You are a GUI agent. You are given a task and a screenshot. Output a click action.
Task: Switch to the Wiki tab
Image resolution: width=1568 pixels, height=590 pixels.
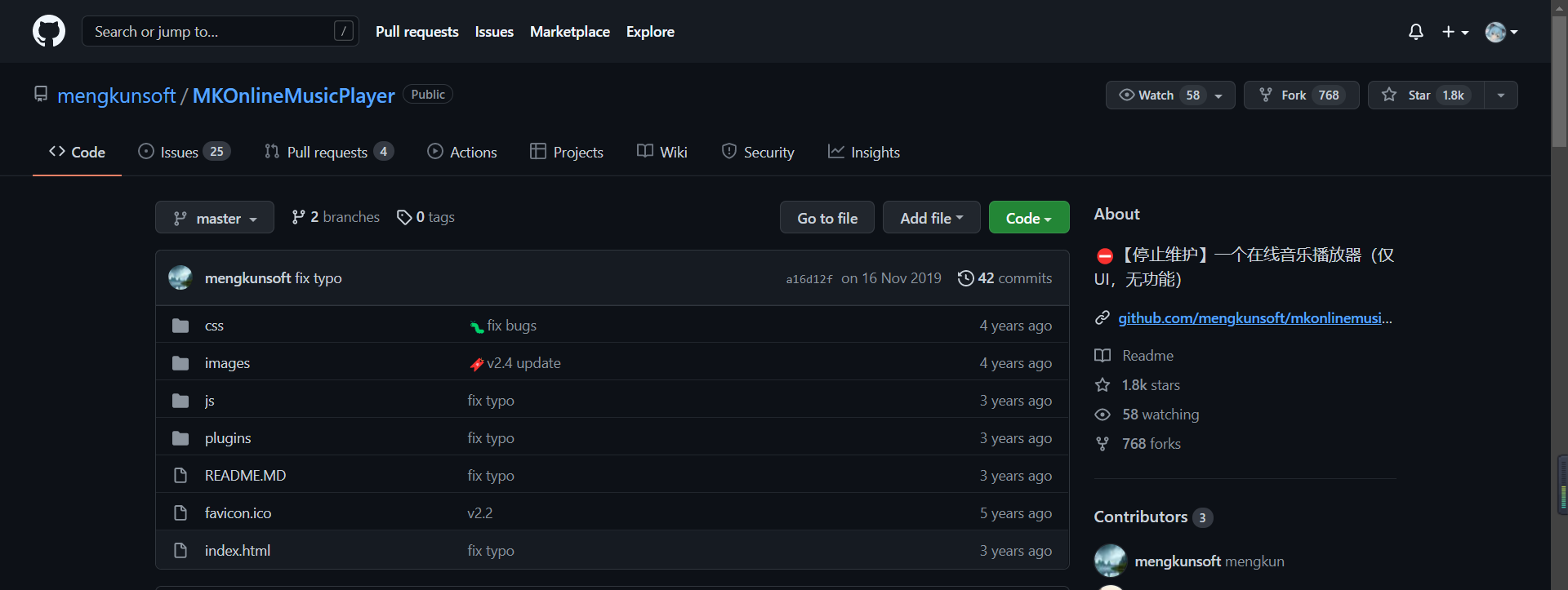click(x=662, y=152)
